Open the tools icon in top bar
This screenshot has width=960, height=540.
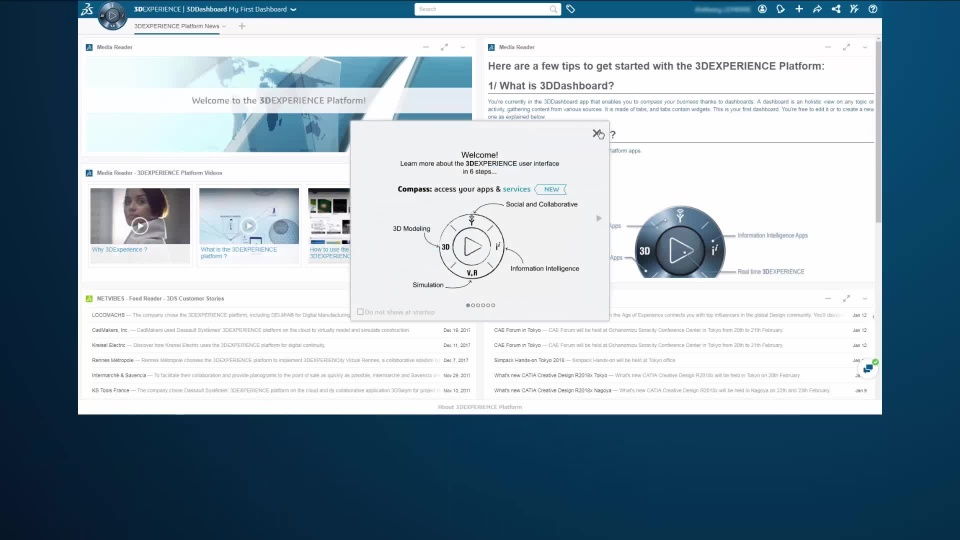(854, 9)
